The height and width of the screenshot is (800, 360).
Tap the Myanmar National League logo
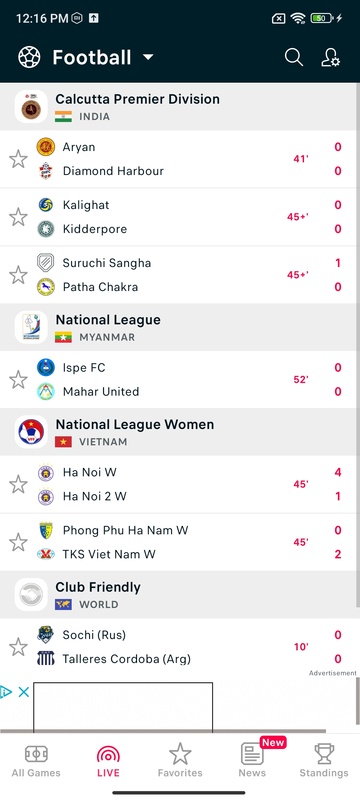tap(31, 327)
